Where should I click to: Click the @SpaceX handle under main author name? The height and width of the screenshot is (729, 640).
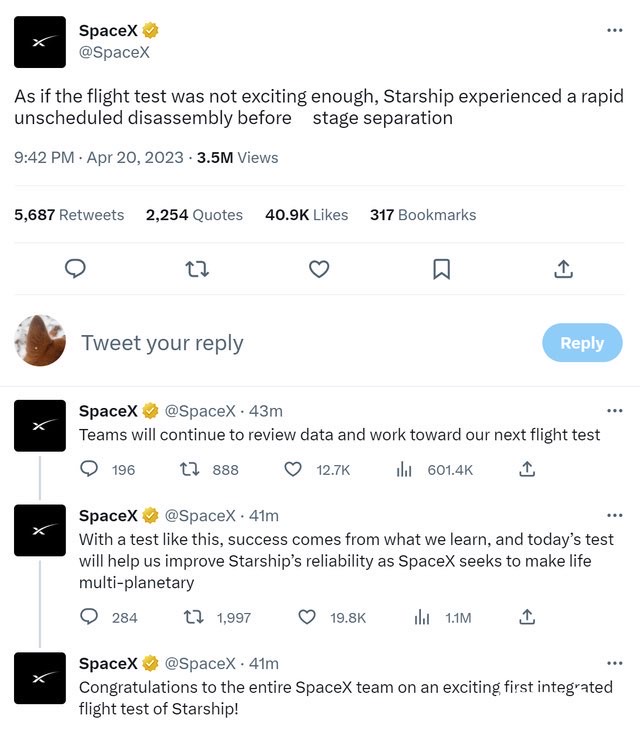tap(114, 52)
